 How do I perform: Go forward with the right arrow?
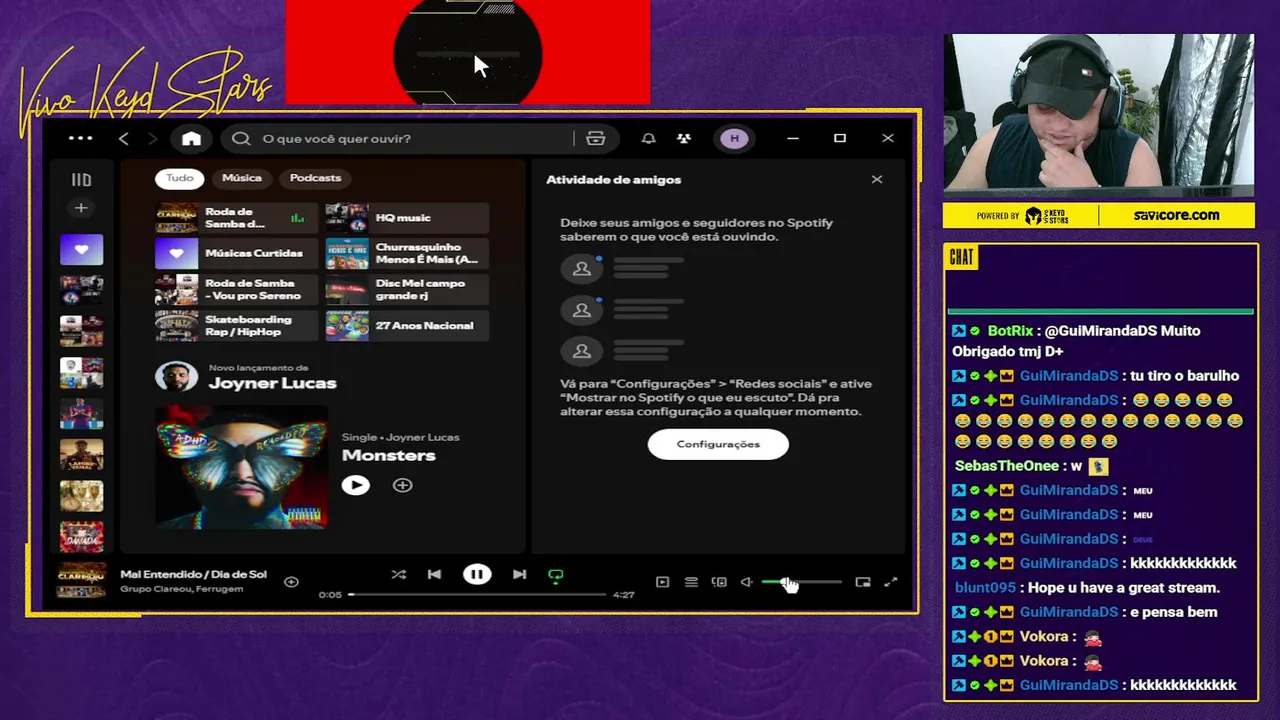153,138
